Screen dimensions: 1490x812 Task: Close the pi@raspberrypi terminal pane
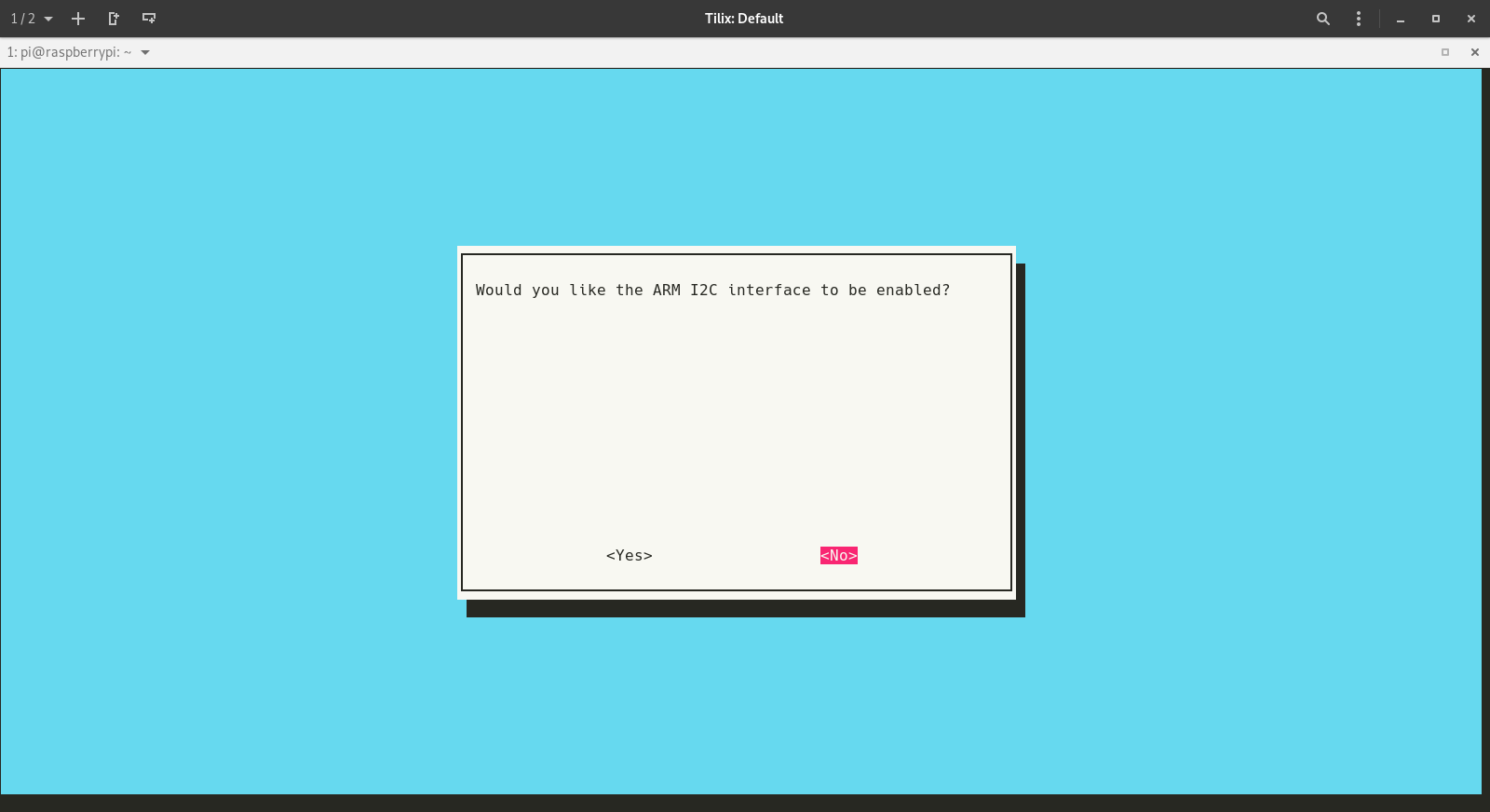tap(1474, 52)
